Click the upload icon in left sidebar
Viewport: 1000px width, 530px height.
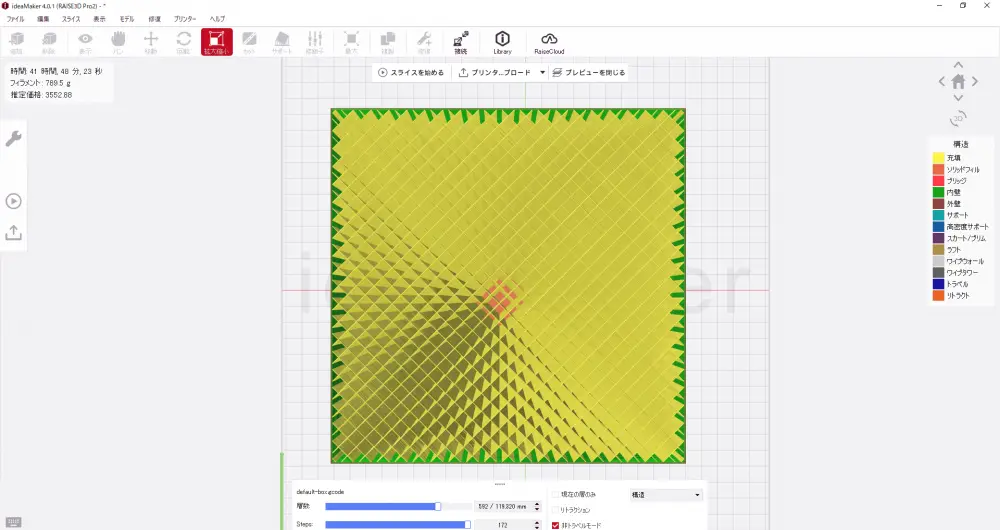[14, 232]
